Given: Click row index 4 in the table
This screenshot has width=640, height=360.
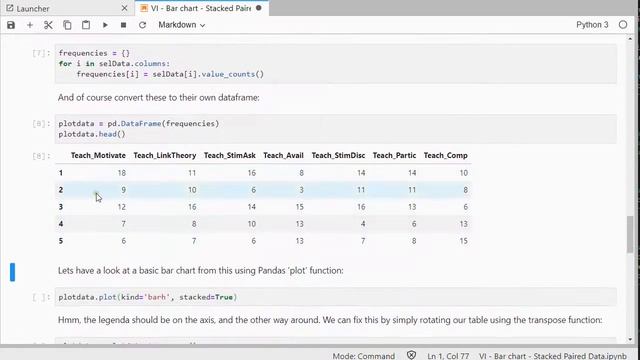Looking at the screenshot, I should point(61,224).
